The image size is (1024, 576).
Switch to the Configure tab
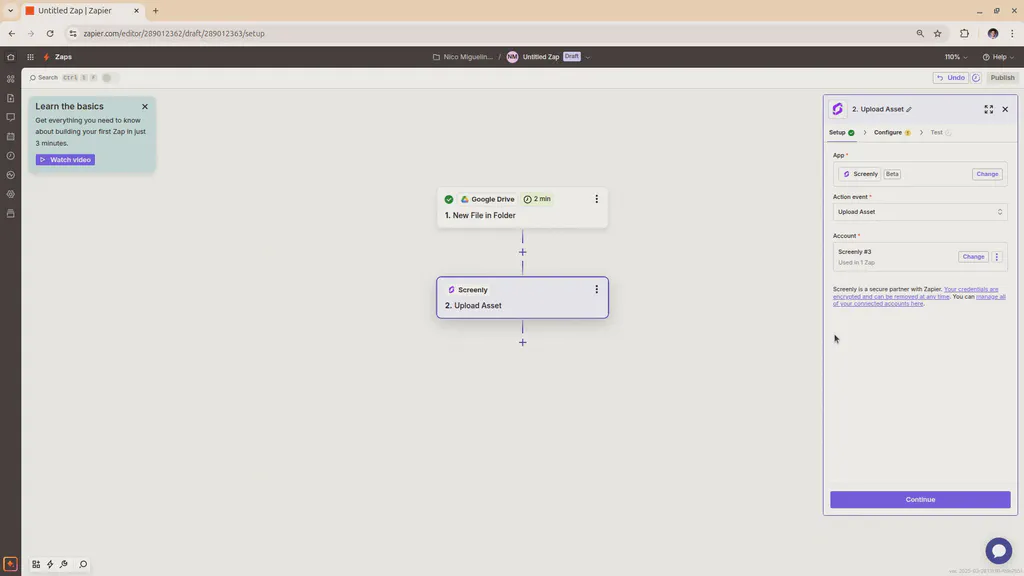pyautogui.click(x=889, y=132)
